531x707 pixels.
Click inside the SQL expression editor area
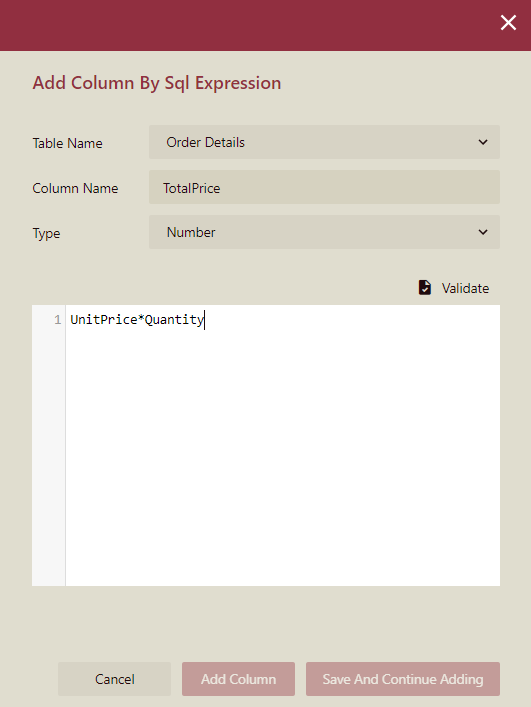[x=283, y=445]
